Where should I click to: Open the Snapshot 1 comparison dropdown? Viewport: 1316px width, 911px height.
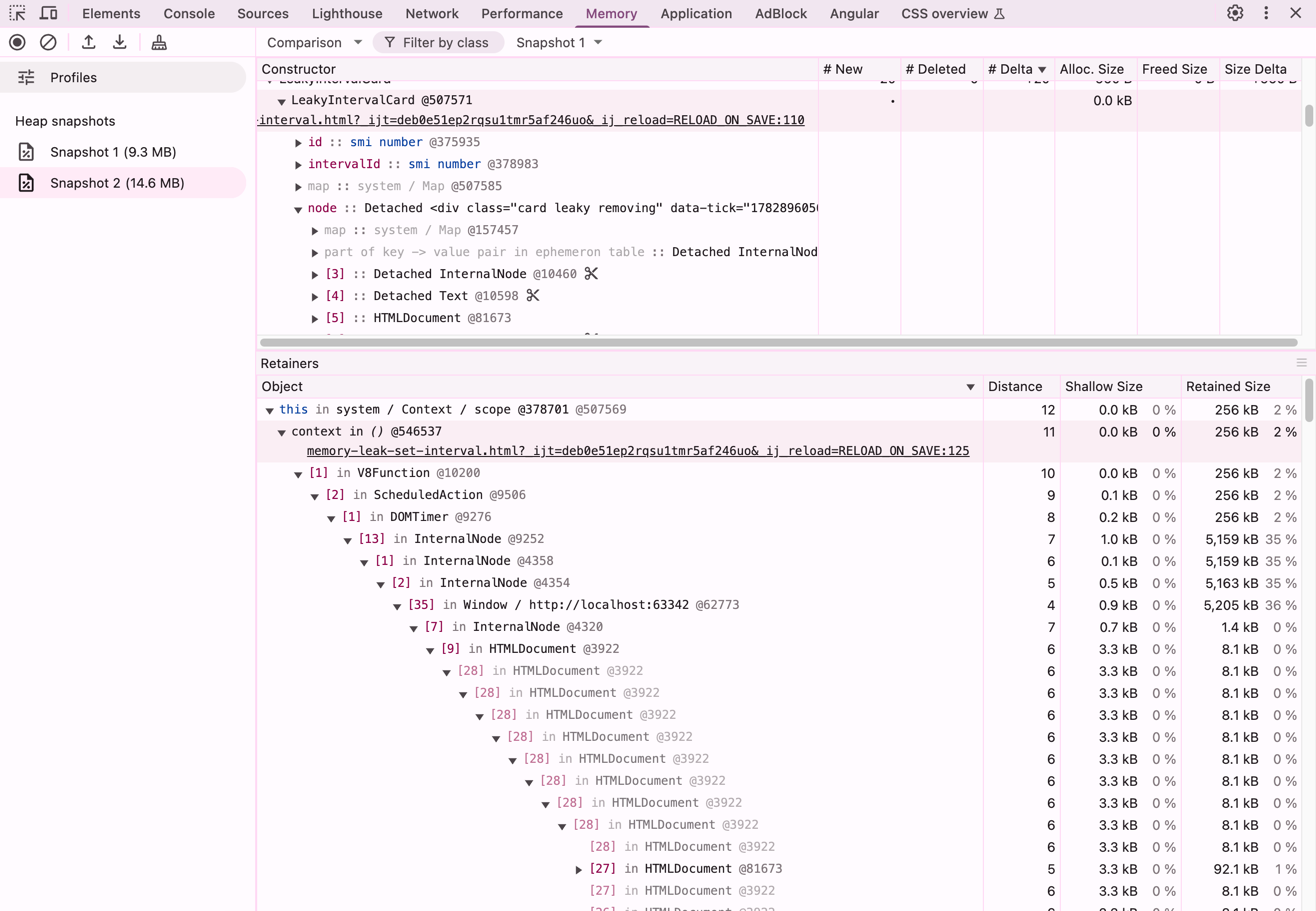coord(559,43)
